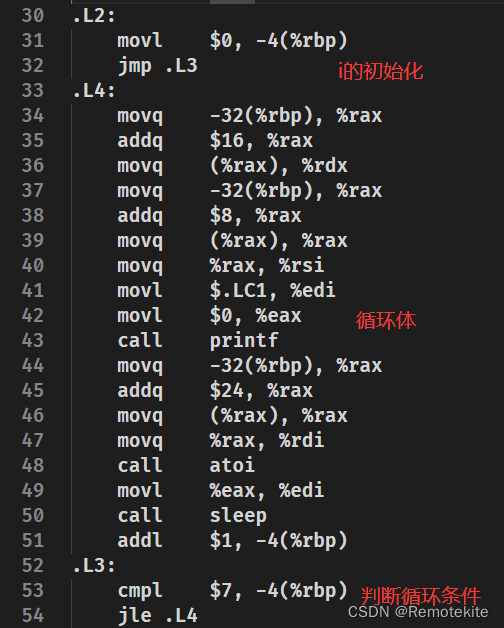The height and width of the screenshot is (628, 504).
Task: Click the %rdx register on line 36
Action: [x=325, y=166]
